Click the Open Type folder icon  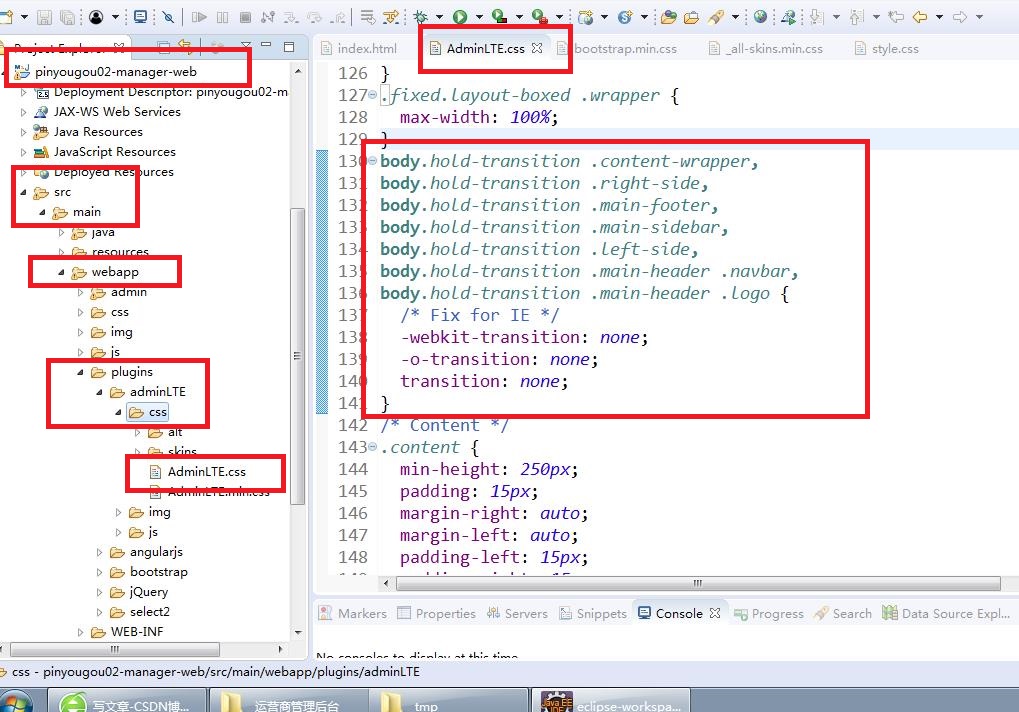coord(668,17)
